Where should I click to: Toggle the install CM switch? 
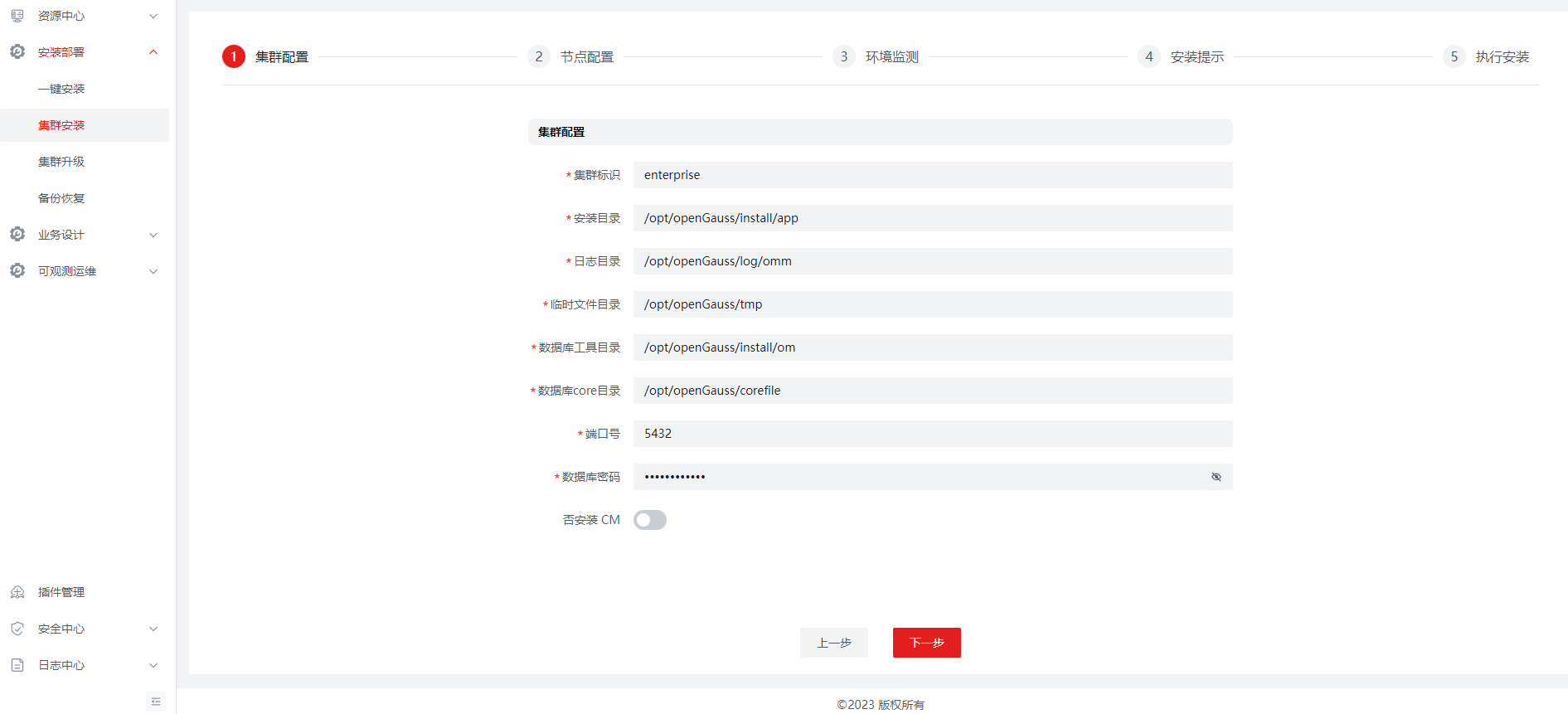(649, 520)
